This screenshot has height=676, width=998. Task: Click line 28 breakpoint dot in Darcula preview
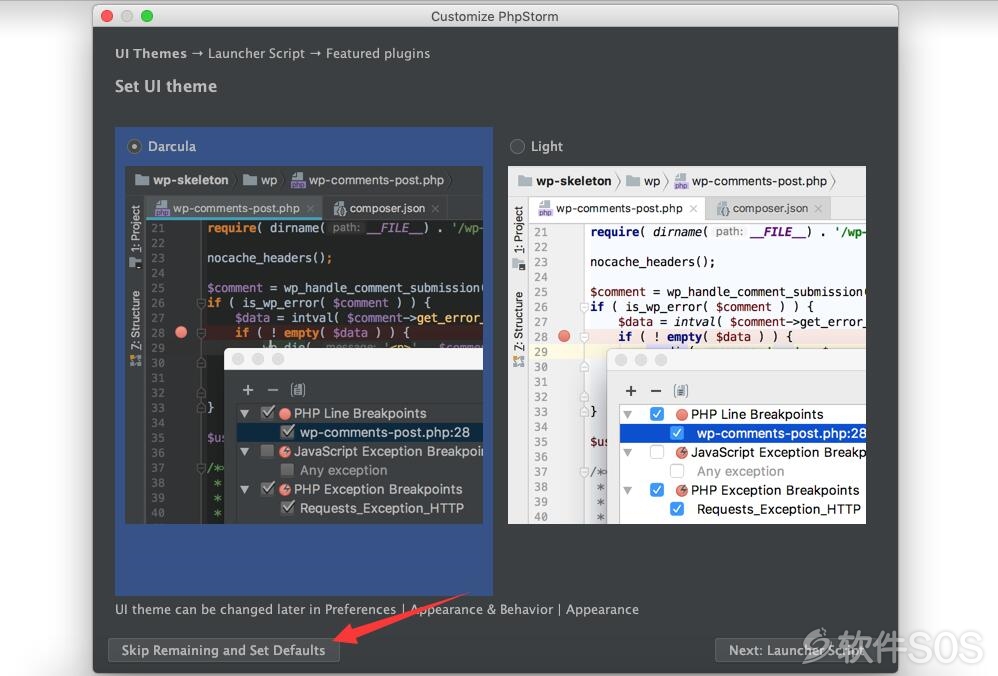(181, 332)
